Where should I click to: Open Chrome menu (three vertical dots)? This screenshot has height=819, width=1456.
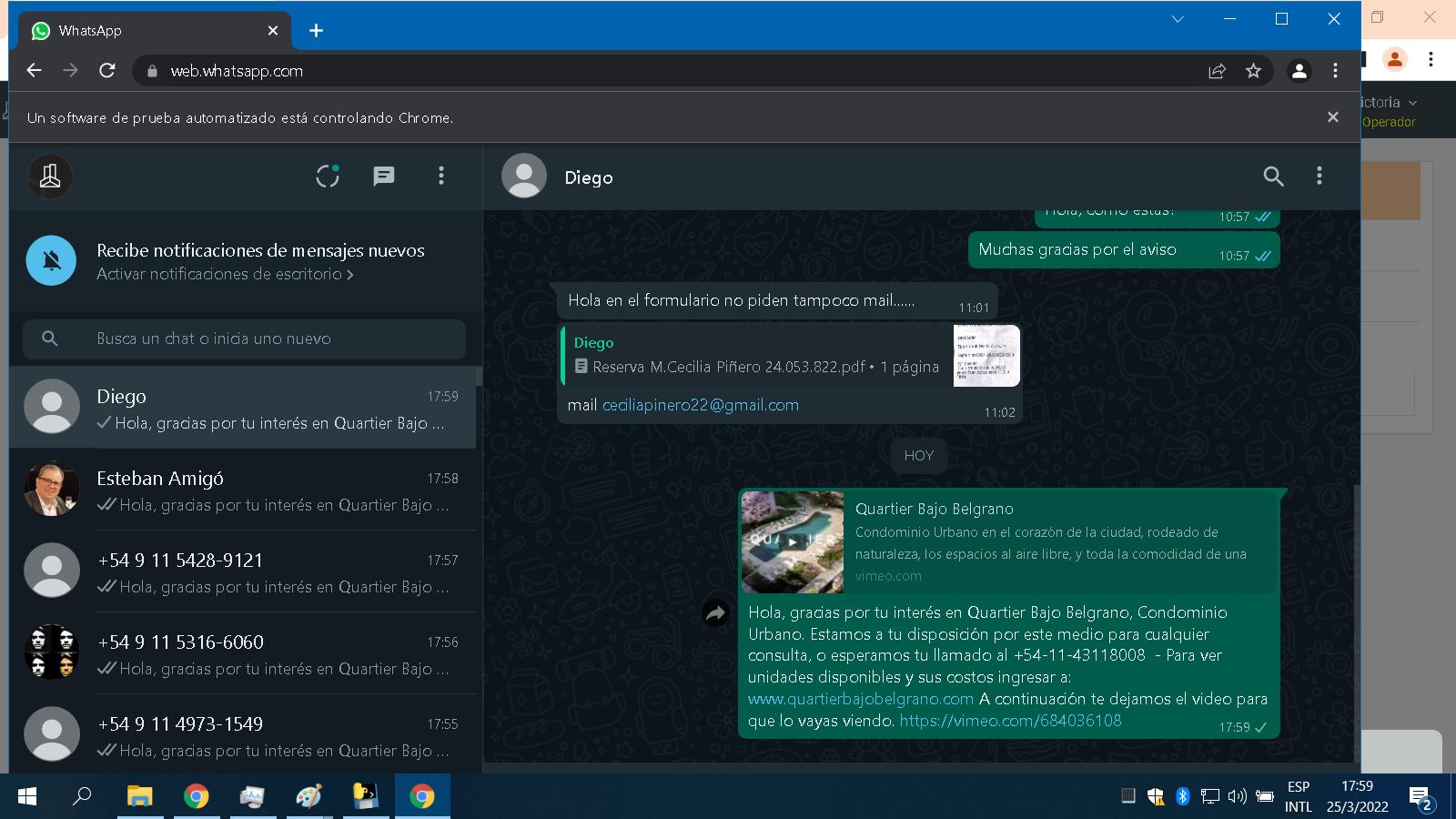[1335, 71]
